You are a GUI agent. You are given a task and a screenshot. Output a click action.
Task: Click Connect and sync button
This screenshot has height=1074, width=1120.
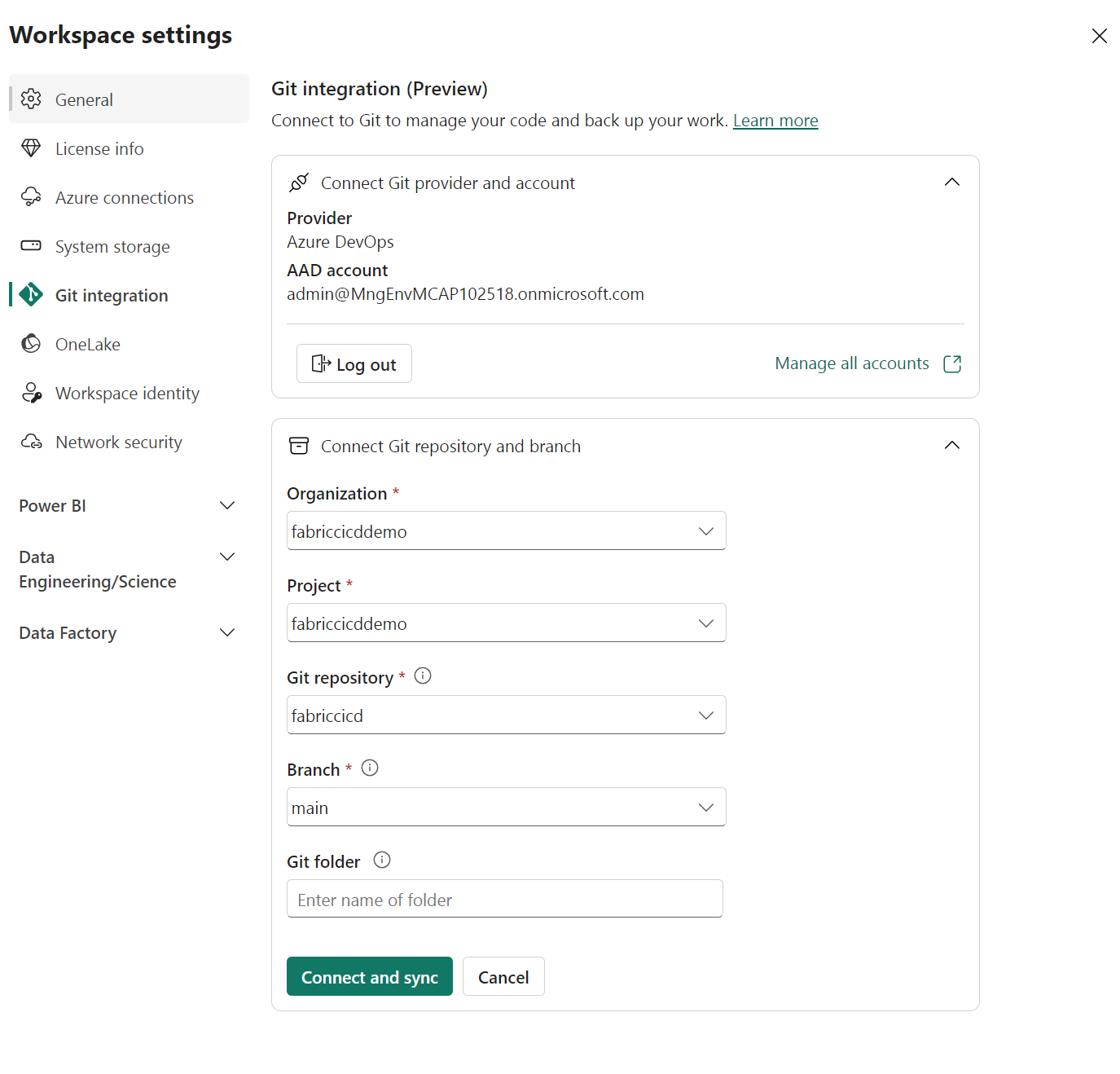click(370, 976)
